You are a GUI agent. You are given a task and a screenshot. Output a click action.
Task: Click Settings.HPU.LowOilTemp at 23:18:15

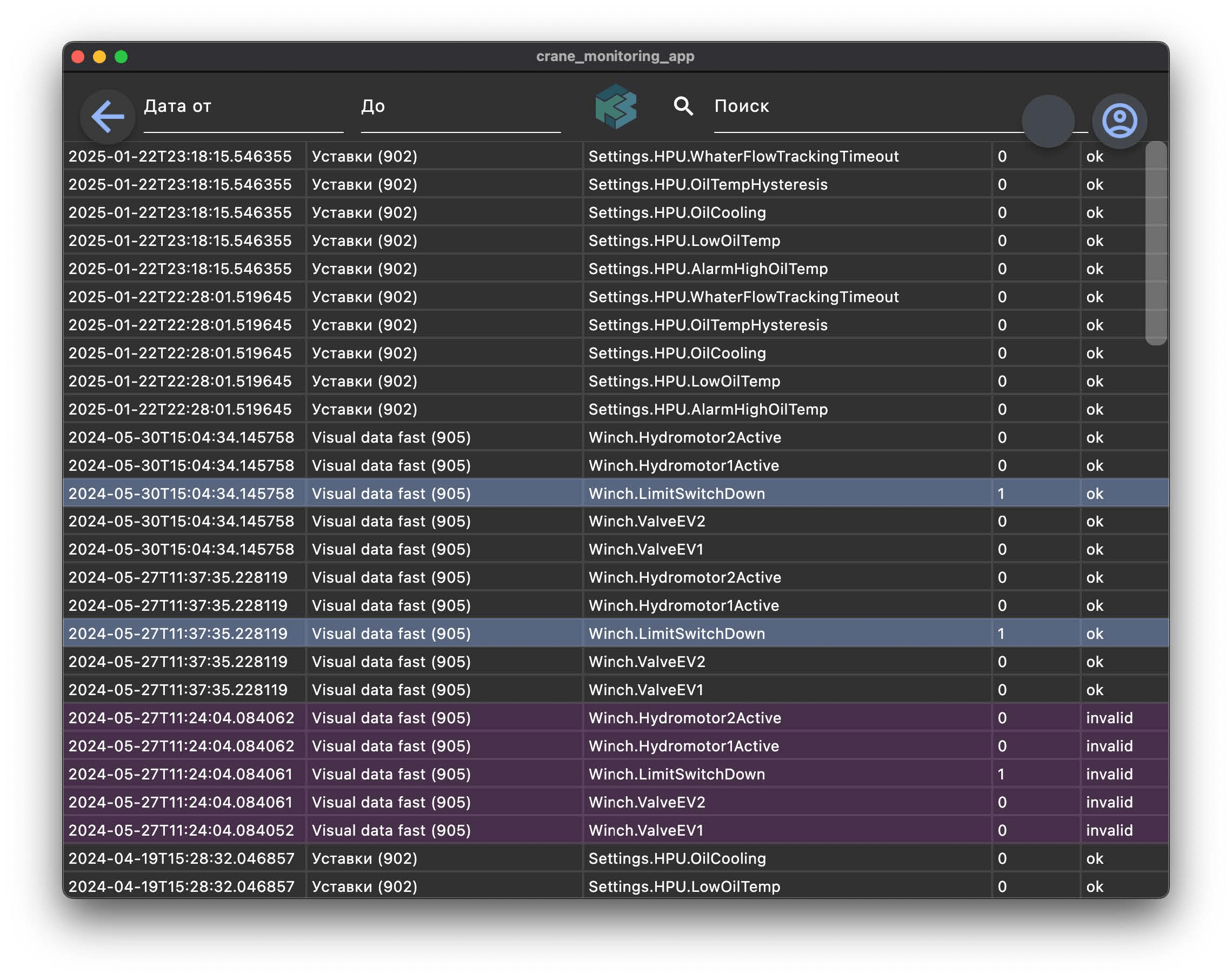pos(684,240)
